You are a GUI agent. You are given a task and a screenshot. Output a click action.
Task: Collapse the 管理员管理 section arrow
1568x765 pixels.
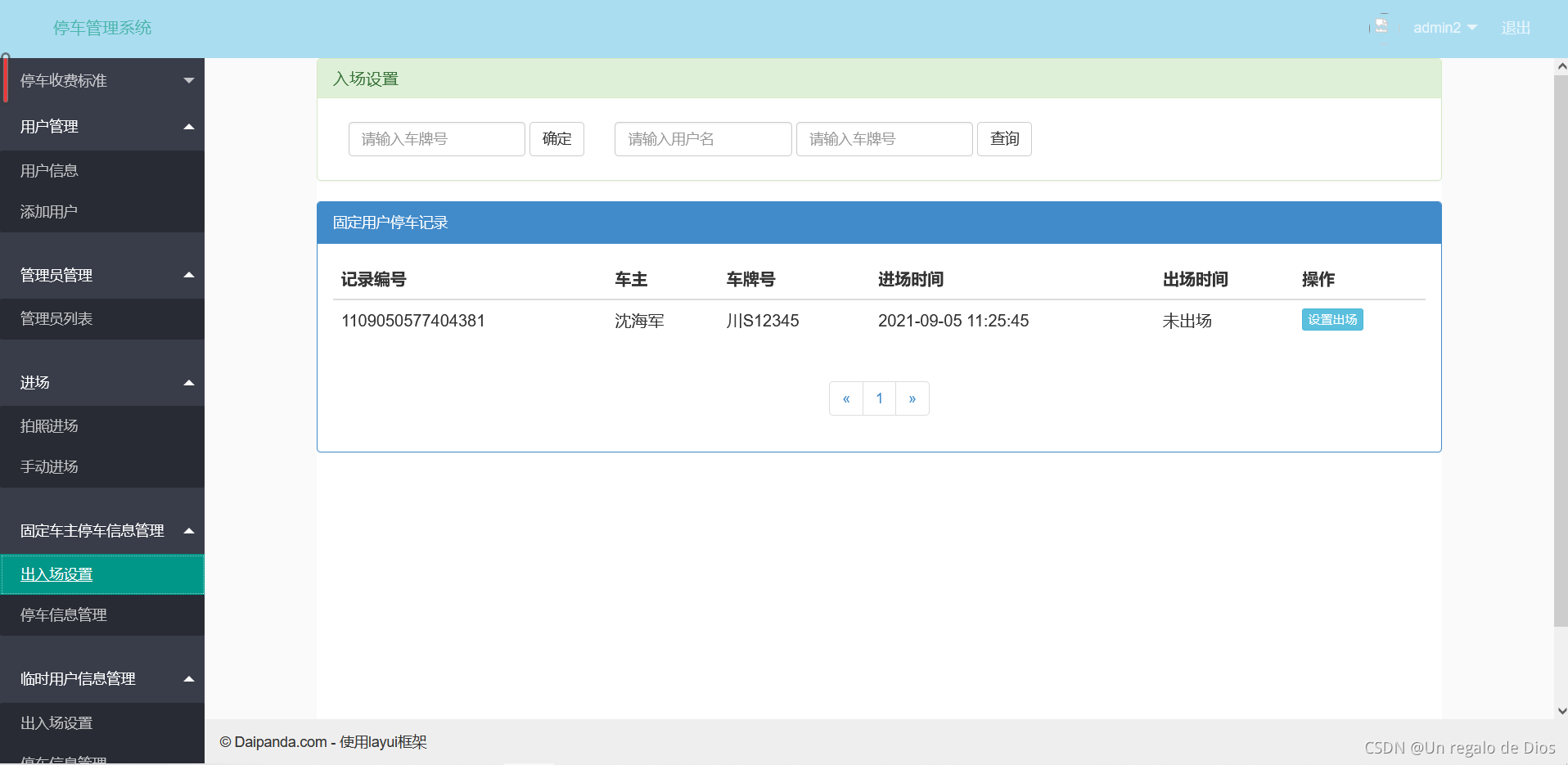[189, 275]
